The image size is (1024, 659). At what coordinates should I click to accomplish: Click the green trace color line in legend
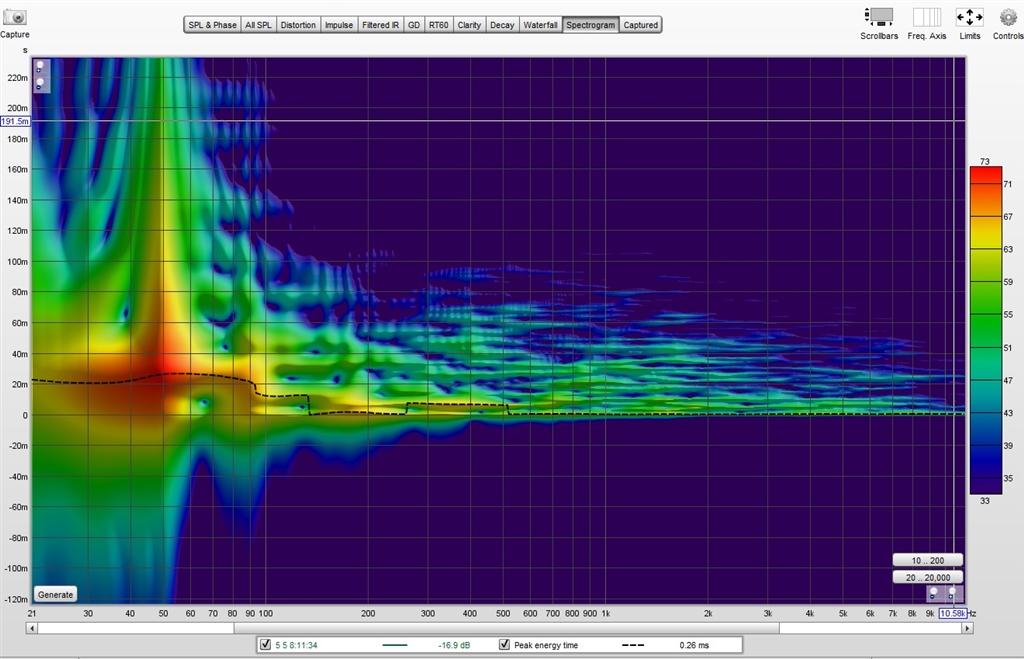[394, 645]
